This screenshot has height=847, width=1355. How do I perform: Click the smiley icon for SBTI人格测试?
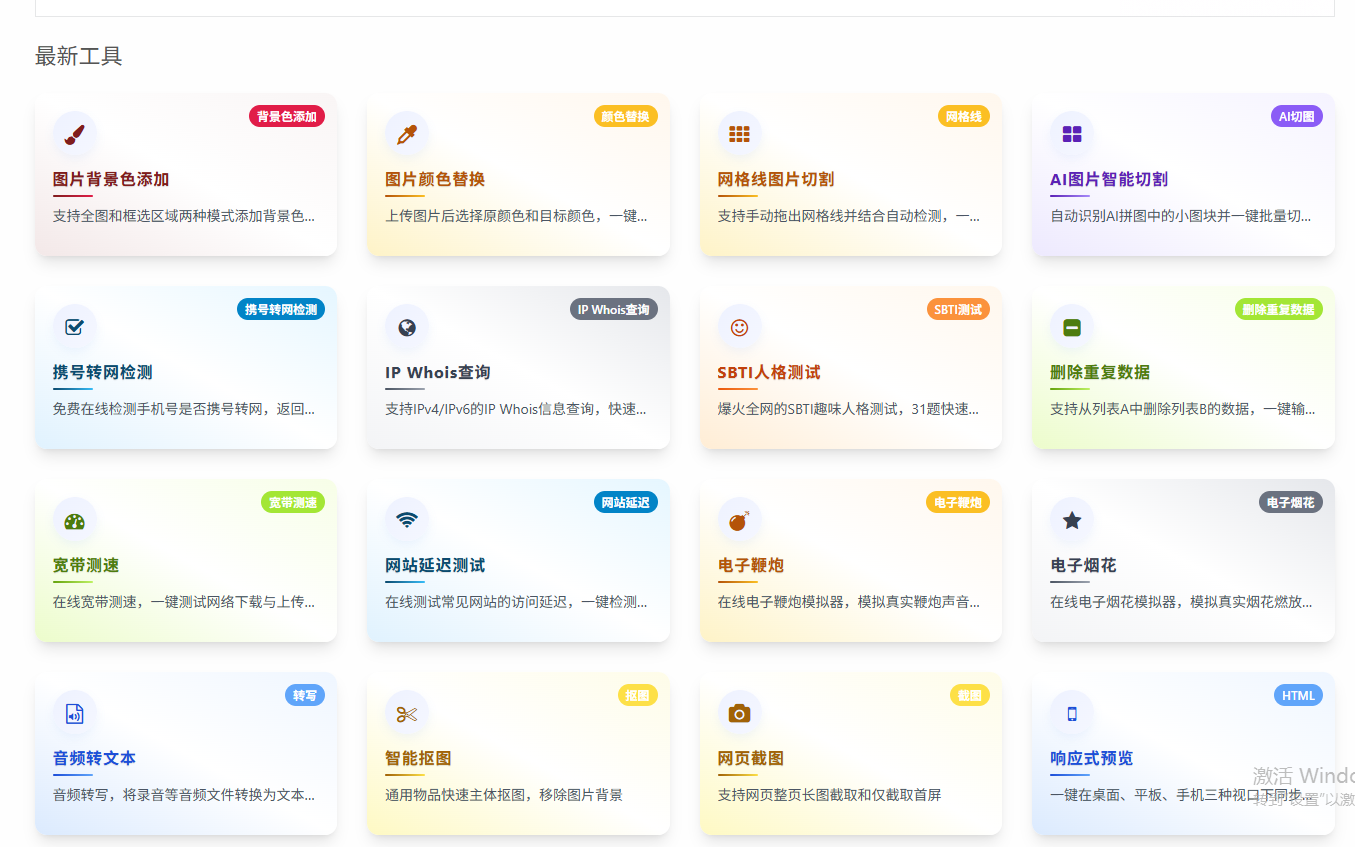click(x=739, y=327)
